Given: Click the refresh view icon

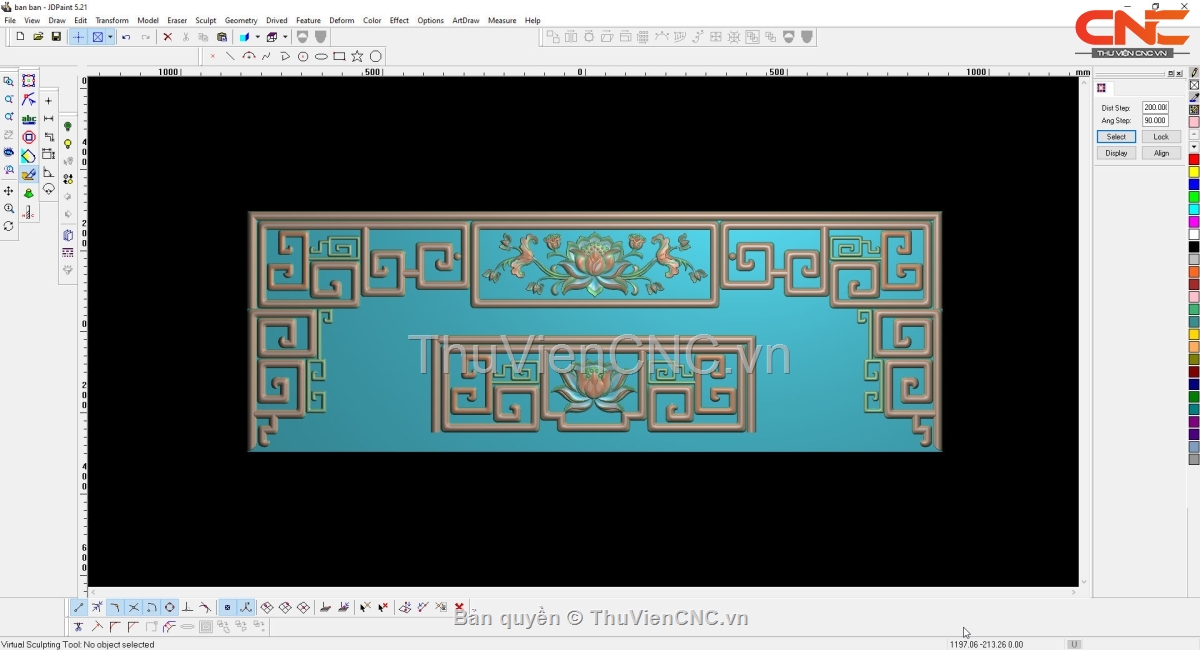Looking at the screenshot, I should pyautogui.click(x=9, y=227).
